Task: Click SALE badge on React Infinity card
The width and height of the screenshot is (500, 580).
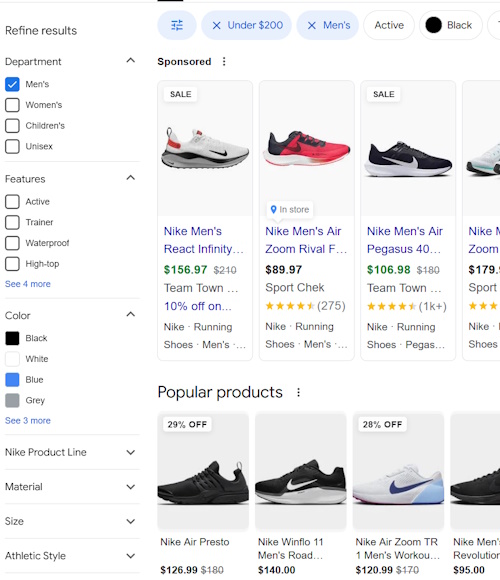Action: [180, 94]
